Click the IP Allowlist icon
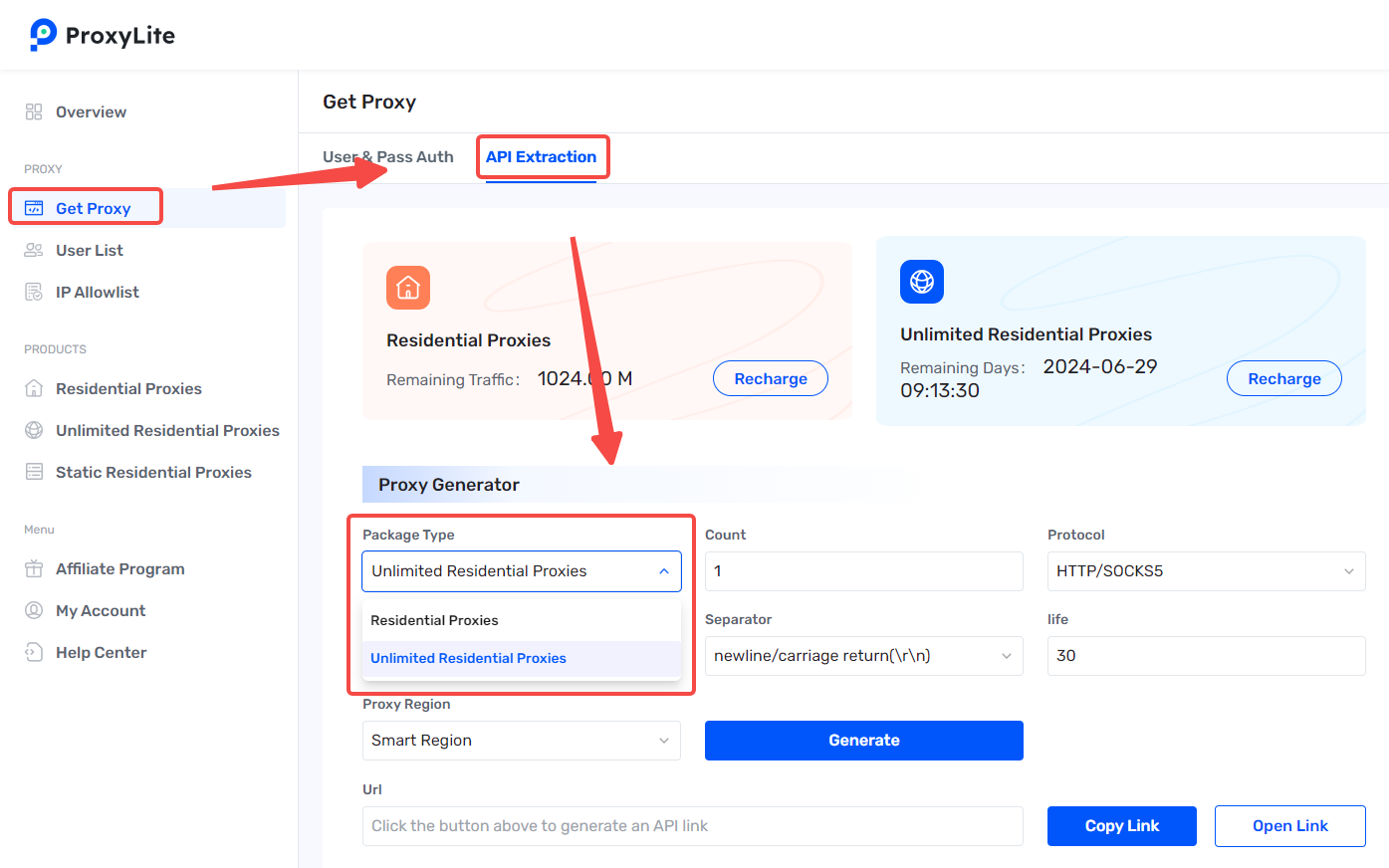Screen dimensions: 1389x868 [x=34, y=292]
